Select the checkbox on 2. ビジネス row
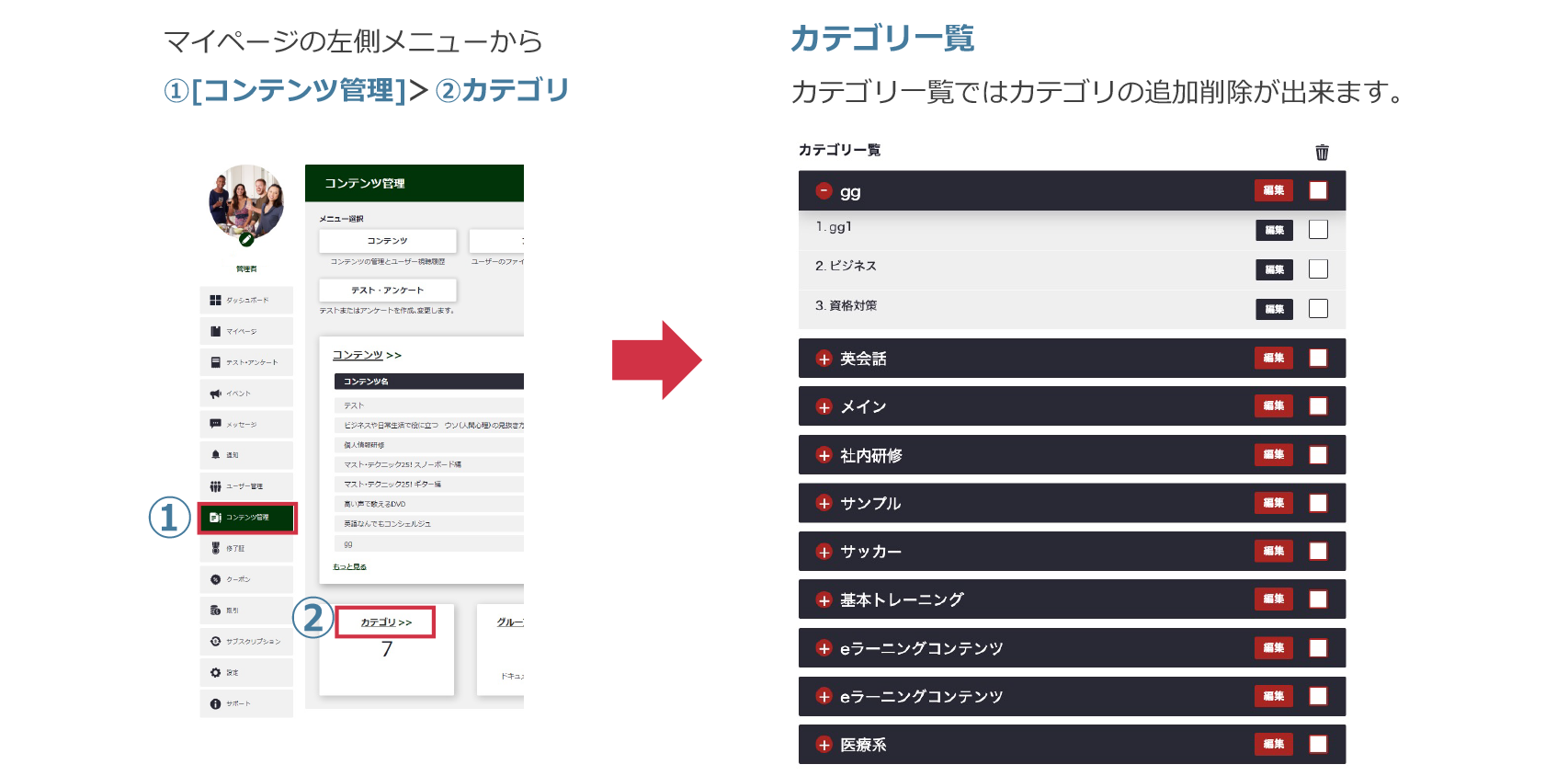 click(x=1318, y=268)
